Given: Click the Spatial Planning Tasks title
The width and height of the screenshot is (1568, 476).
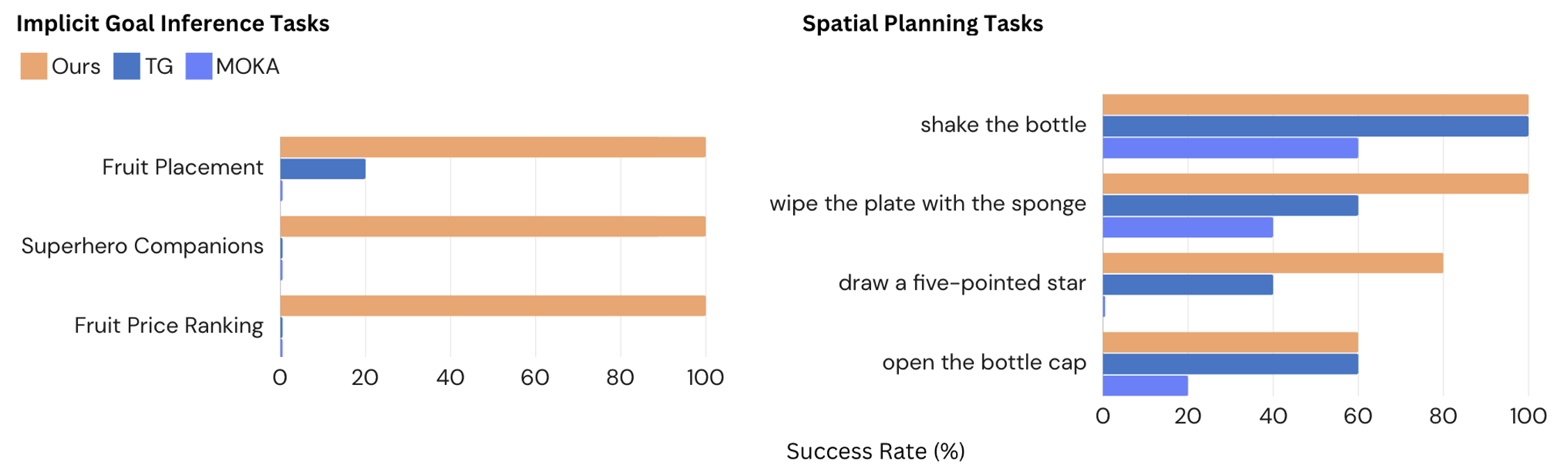Looking at the screenshot, I should pos(922,24).
